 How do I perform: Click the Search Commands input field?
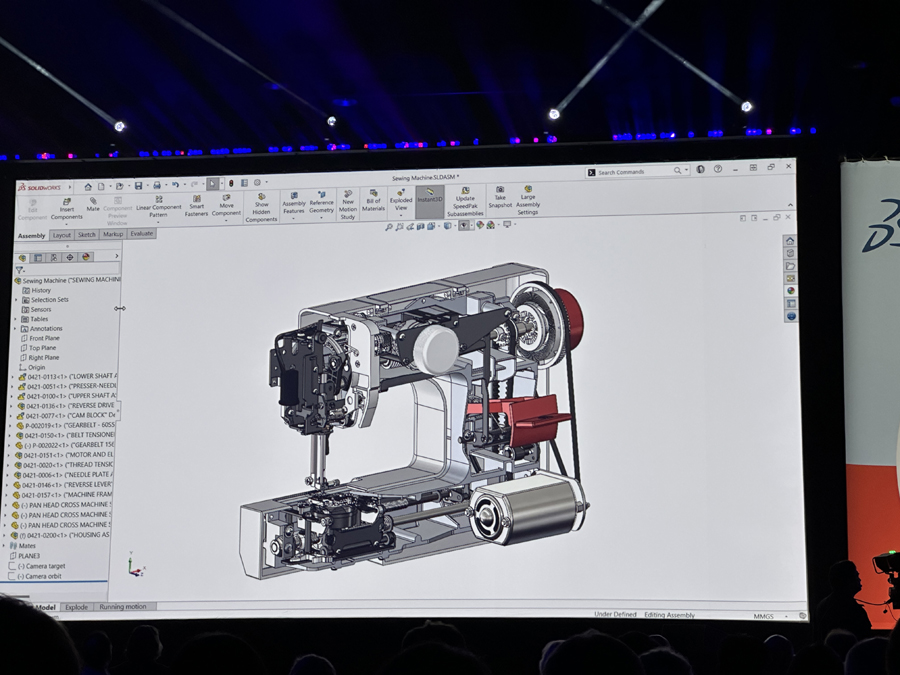click(633, 172)
